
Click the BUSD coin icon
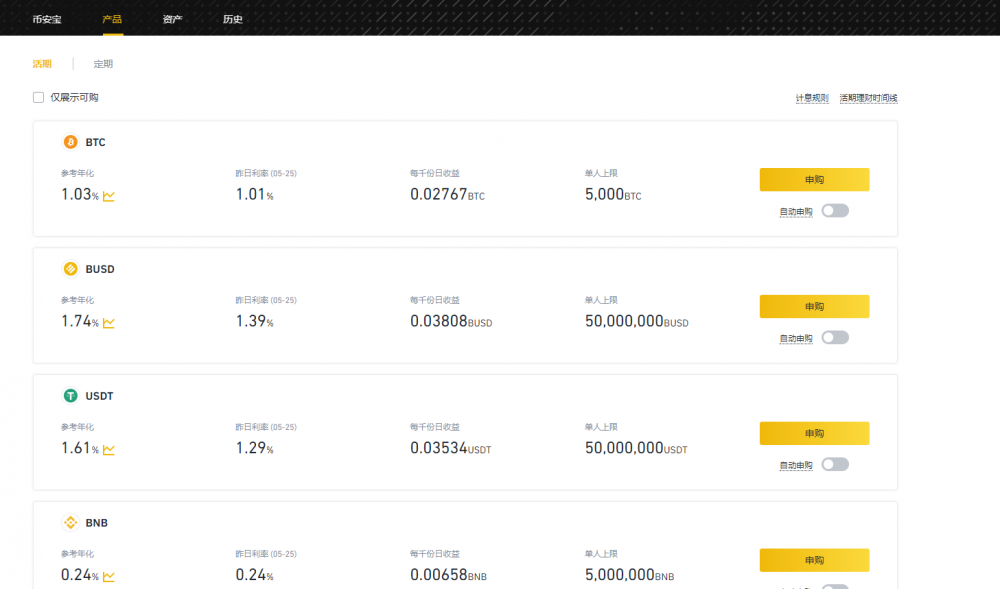(x=70, y=269)
